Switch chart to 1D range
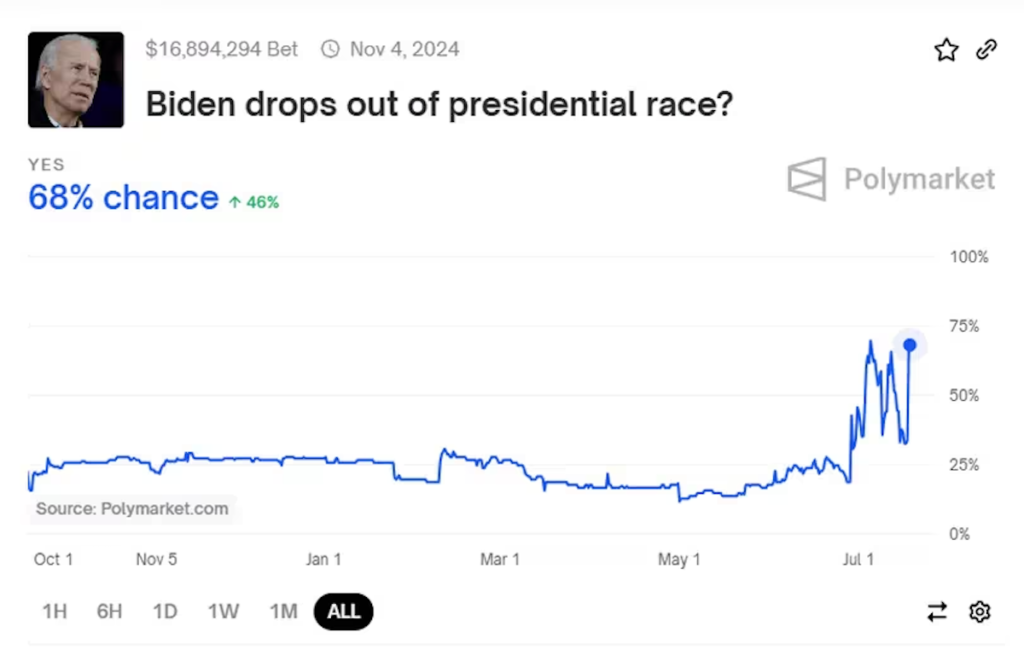 165,611
